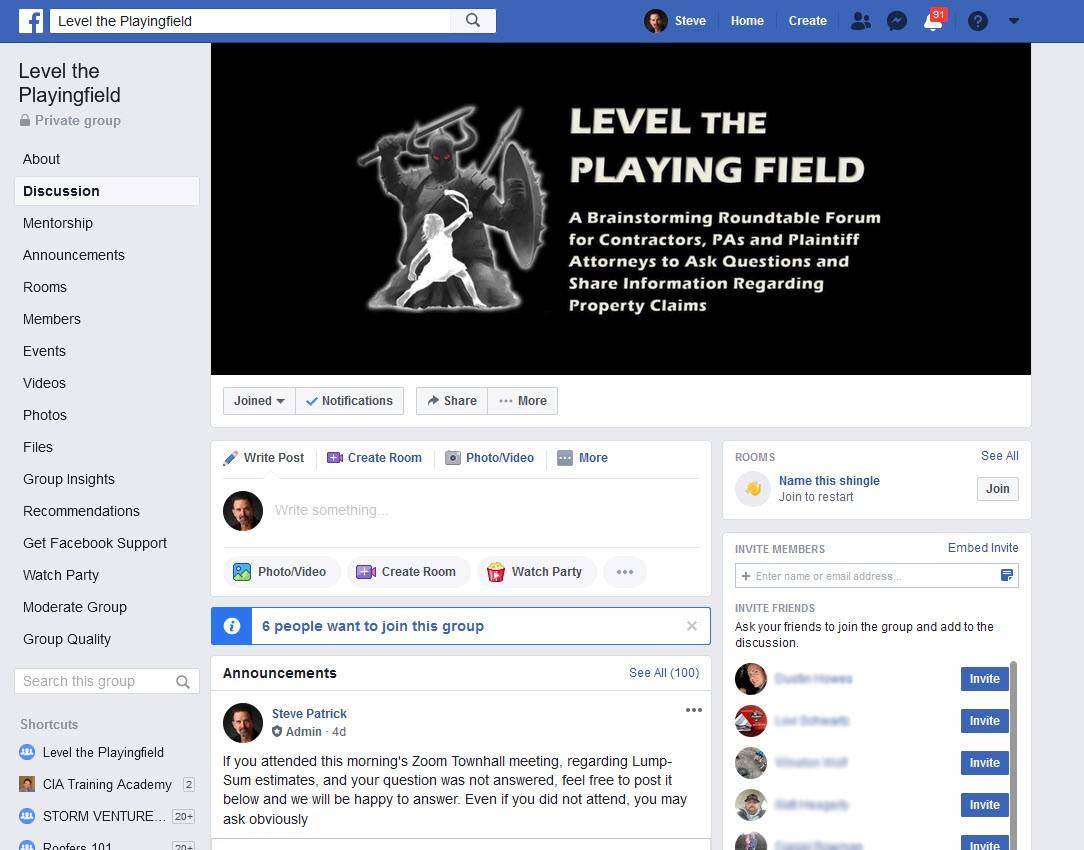
Task: Open Events in the sidebar
Action: click(x=44, y=351)
